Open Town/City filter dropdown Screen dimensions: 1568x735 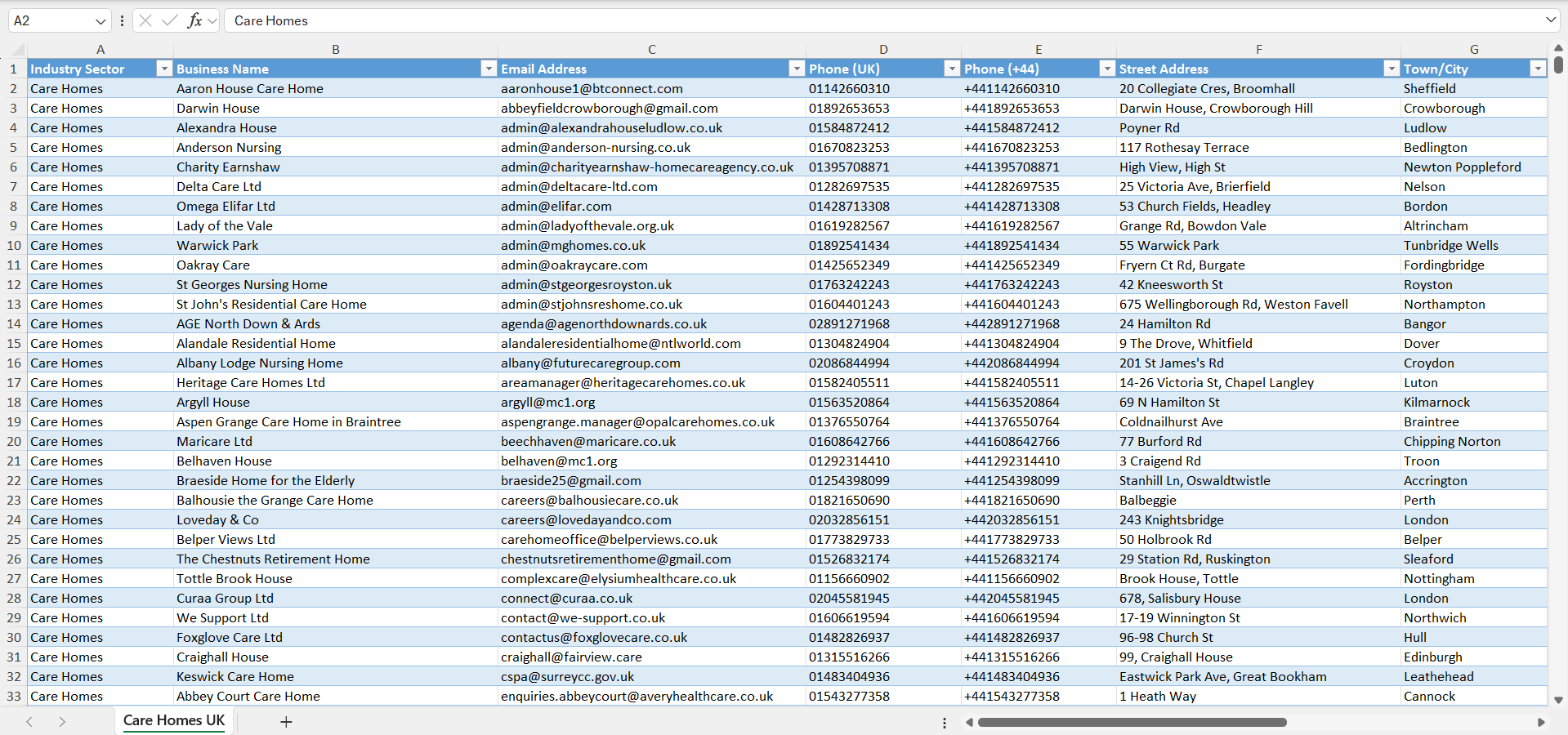[x=1538, y=69]
